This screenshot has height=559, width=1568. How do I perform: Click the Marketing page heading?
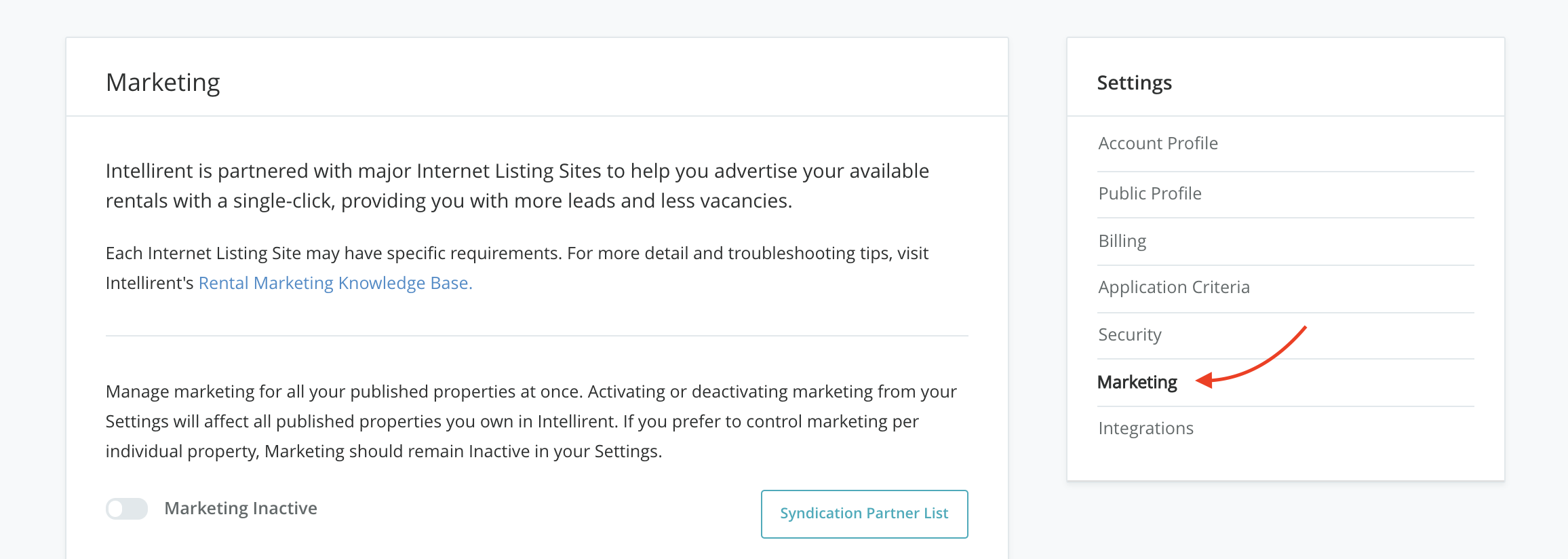(x=163, y=83)
